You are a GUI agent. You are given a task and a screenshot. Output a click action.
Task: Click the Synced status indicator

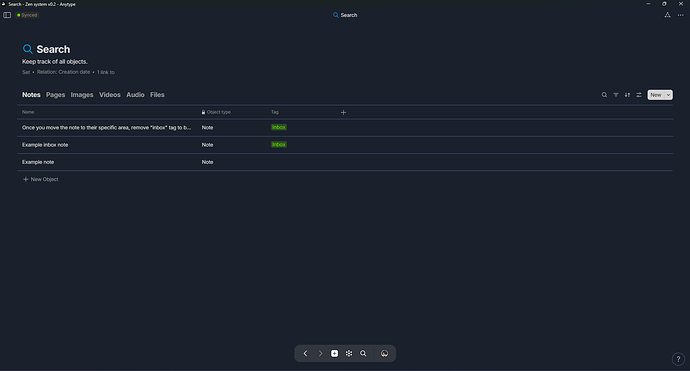[x=27, y=15]
